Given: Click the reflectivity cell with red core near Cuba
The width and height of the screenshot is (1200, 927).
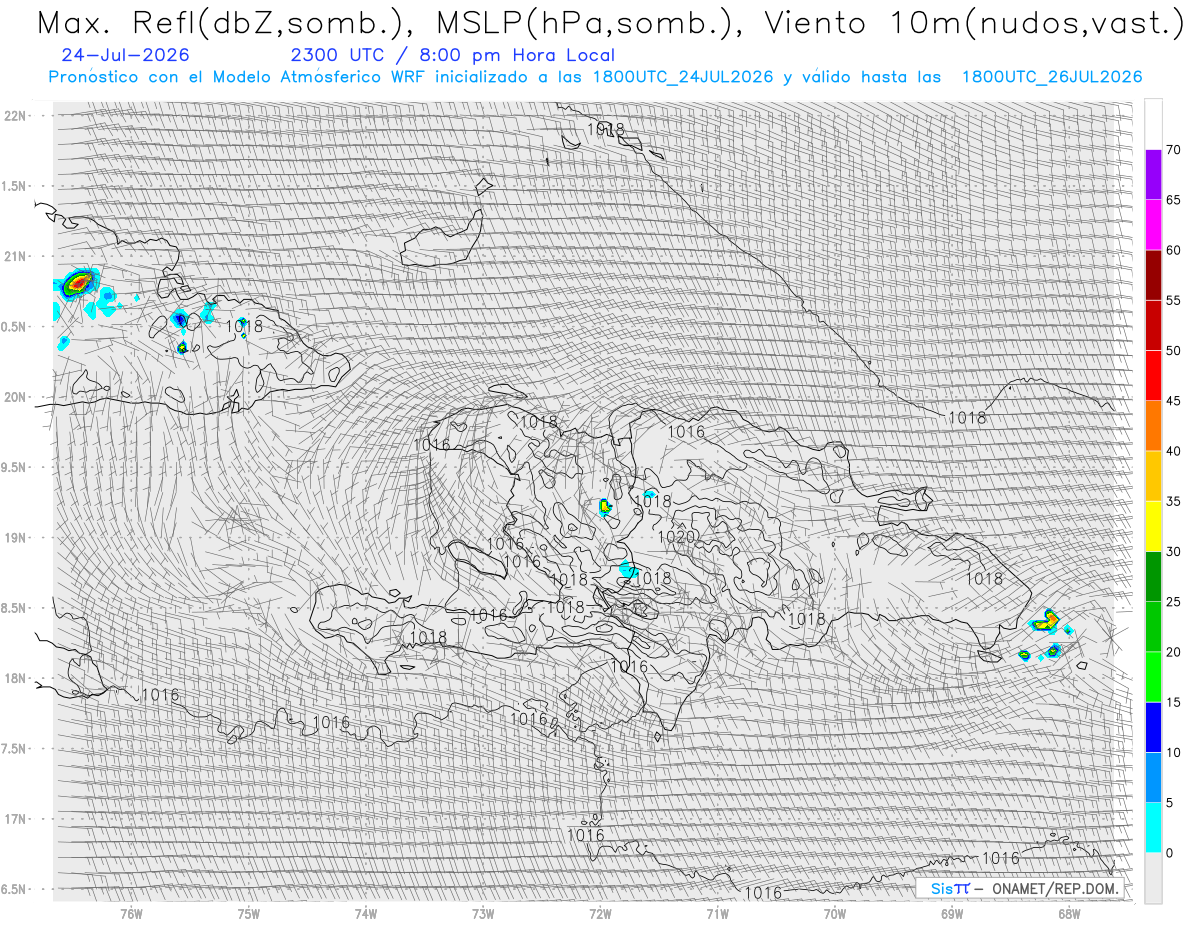Looking at the screenshot, I should 78,283.
